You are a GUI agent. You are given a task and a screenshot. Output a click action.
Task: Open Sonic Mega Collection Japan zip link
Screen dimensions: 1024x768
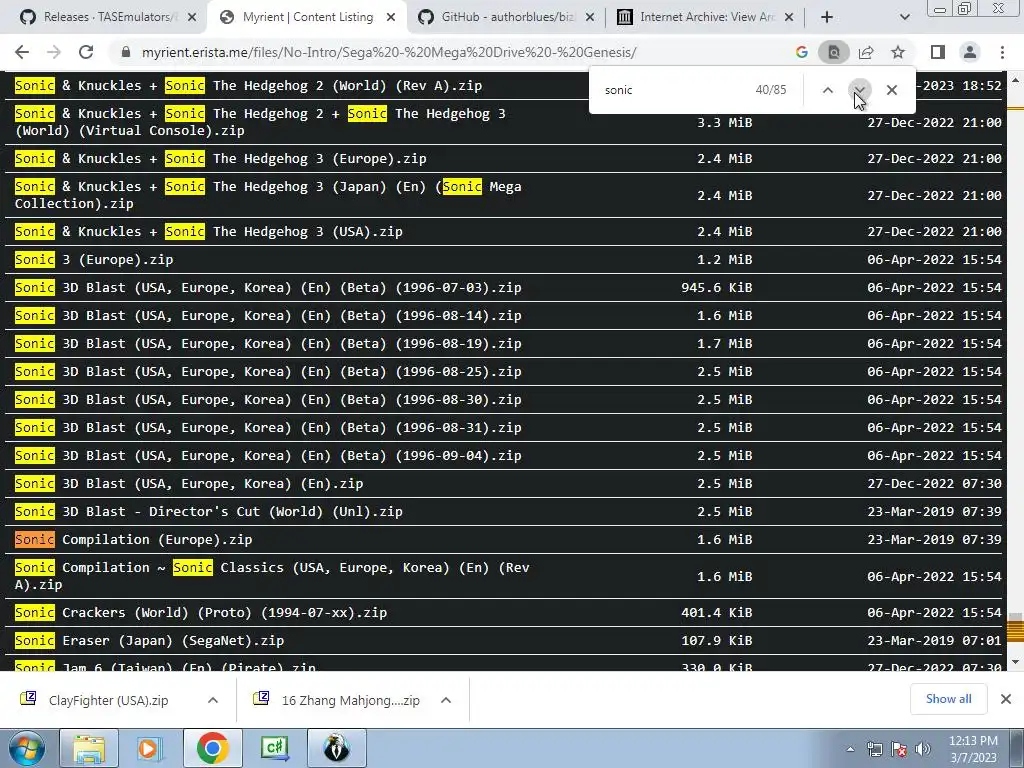click(268, 195)
